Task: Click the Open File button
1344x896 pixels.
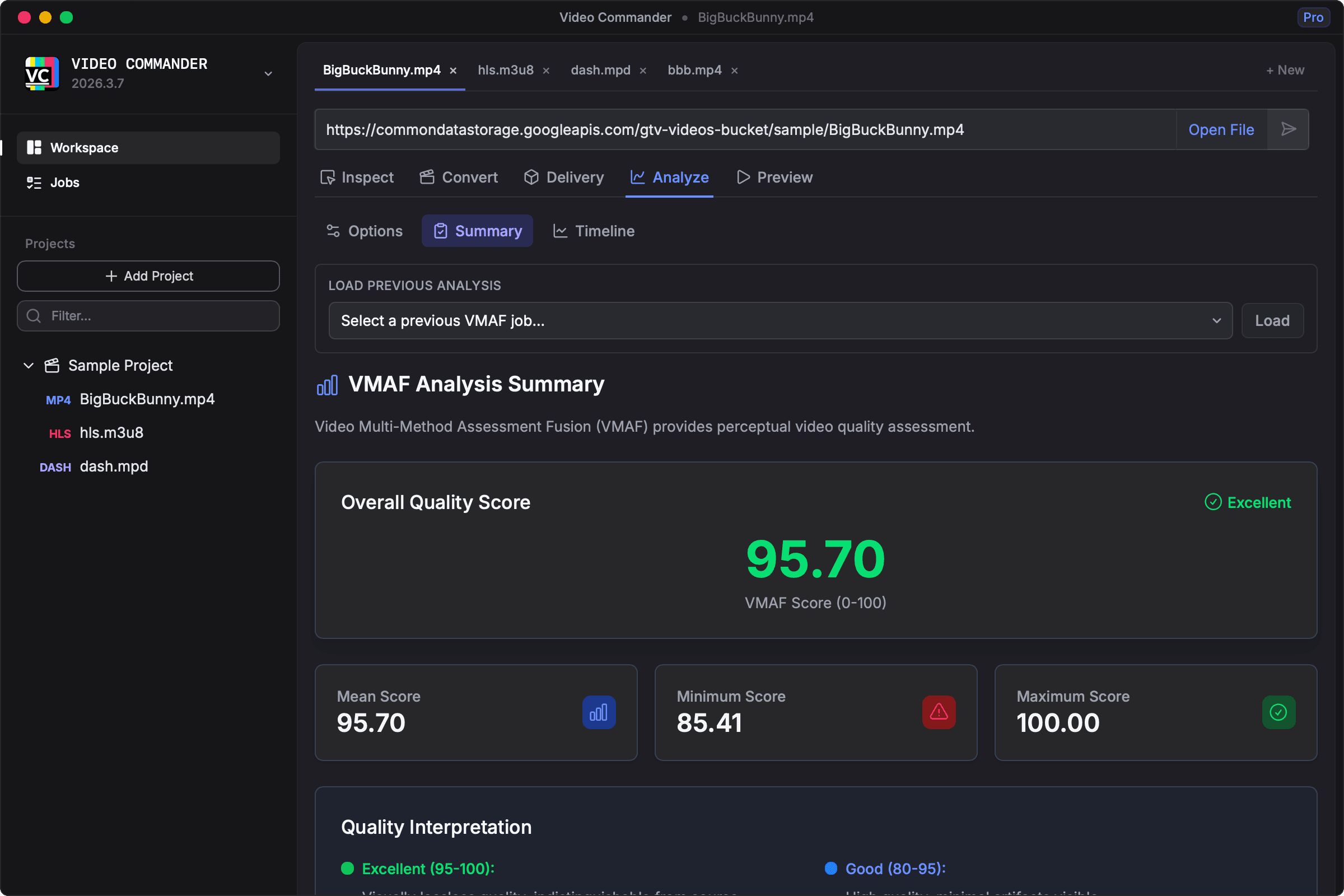Action: point(1221,129)
